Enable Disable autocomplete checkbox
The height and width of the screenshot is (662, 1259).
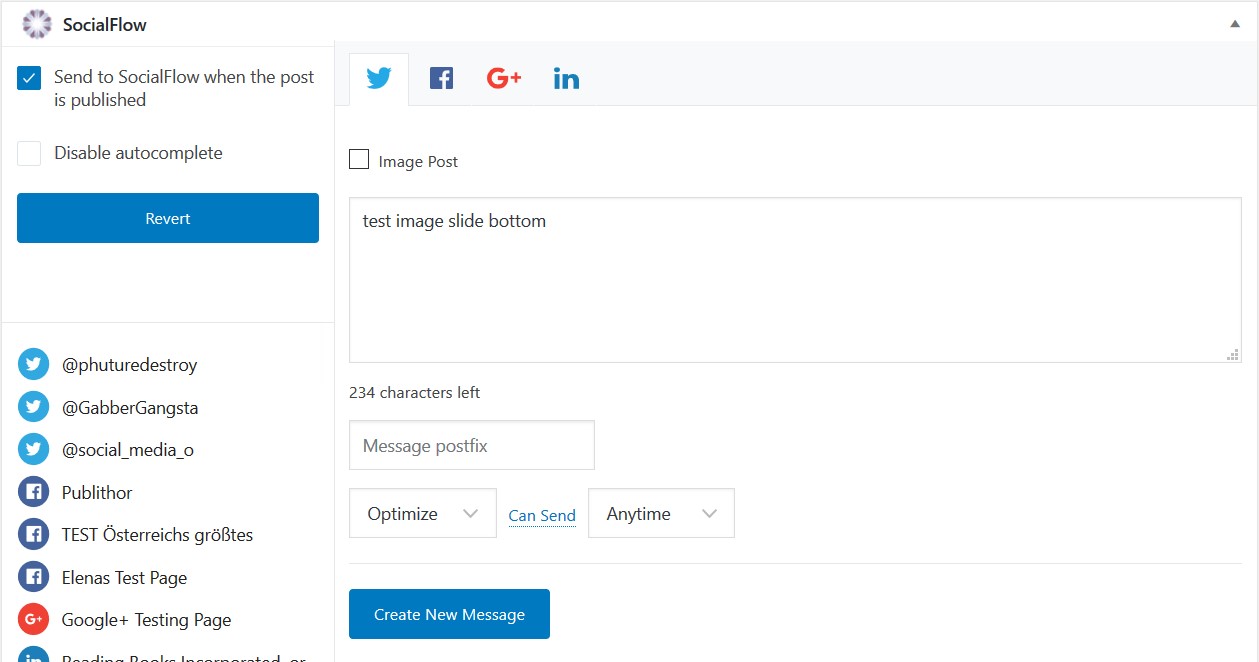click(29, 153)
